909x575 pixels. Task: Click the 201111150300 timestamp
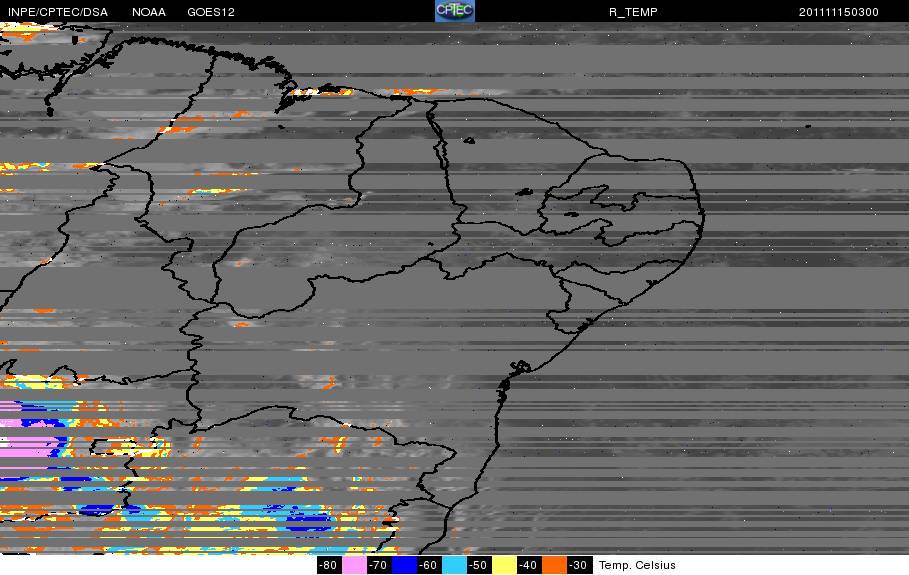point(838,12)
